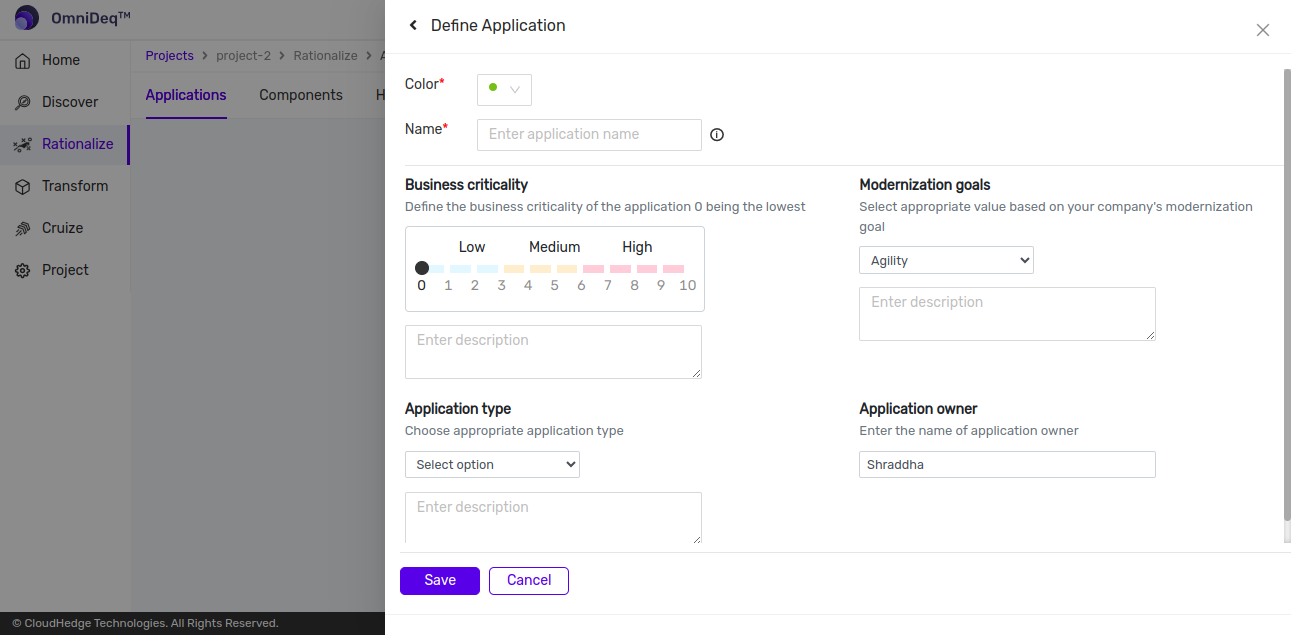Viewport: 1291px width, 635px height.
Task: Open the Transform sidebar item
Action: pos(65,186)
